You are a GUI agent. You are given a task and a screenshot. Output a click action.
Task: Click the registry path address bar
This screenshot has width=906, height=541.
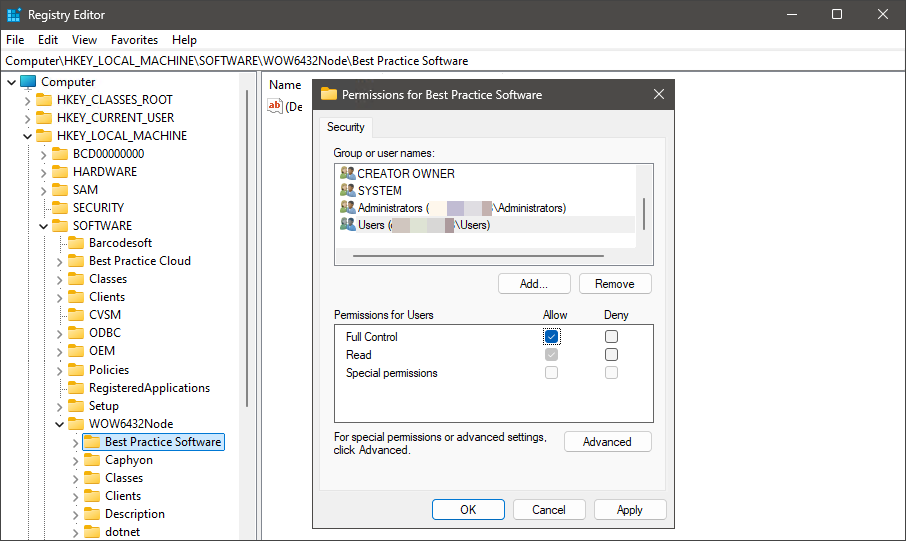pyautogui.click(x=453, y=61)
